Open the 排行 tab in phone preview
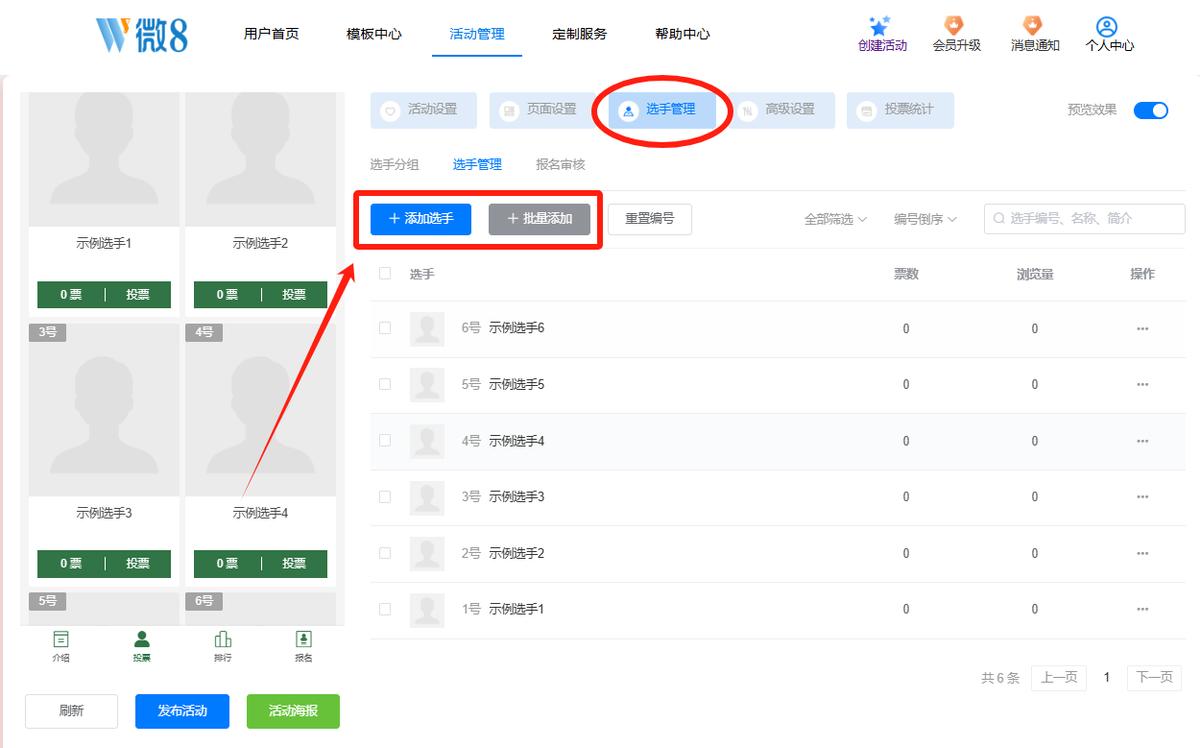Screen dimensions: 1200x748 tap(223, 646)
